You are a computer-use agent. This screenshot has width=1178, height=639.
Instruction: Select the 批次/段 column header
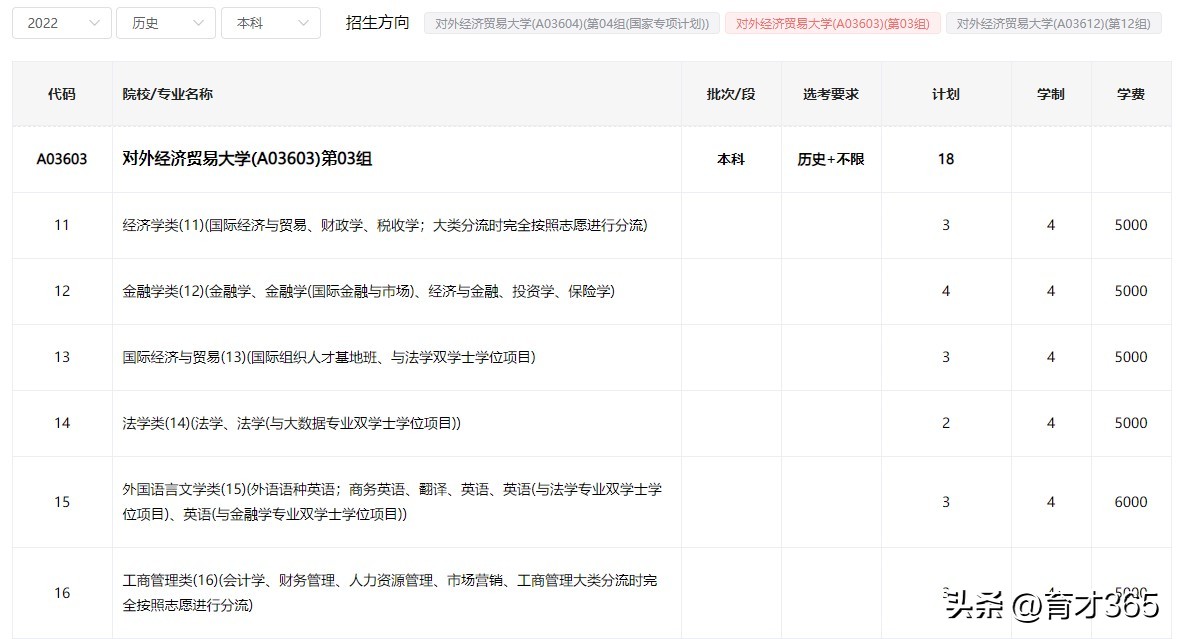(731, 93)
